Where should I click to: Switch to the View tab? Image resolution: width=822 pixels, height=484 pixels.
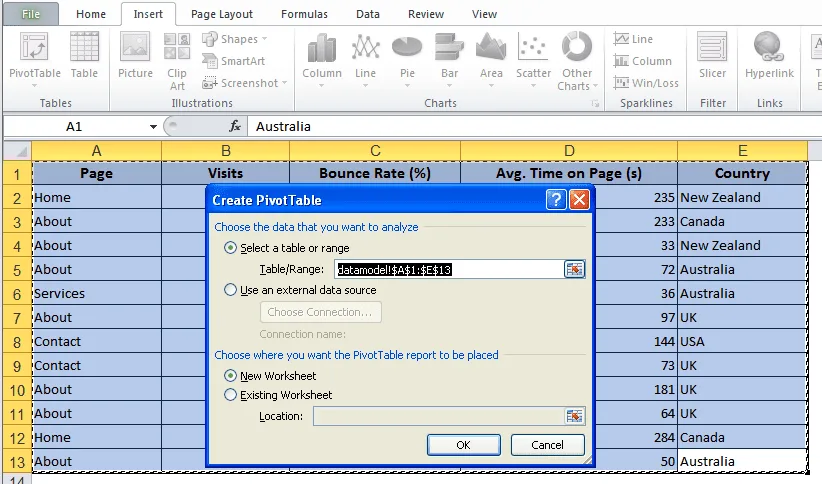(x=484, y=14)
